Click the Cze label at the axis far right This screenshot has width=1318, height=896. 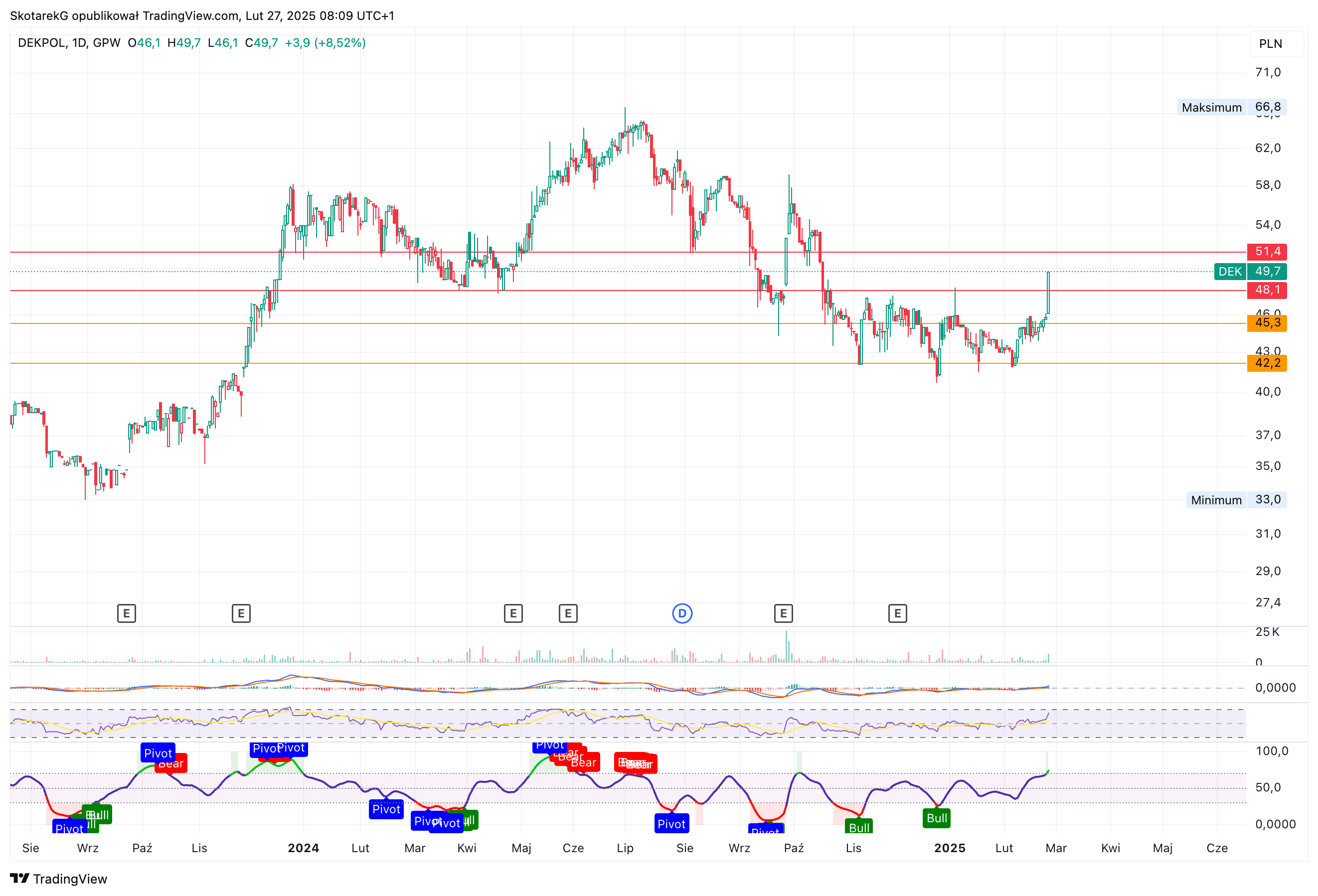click(1217, 848)
